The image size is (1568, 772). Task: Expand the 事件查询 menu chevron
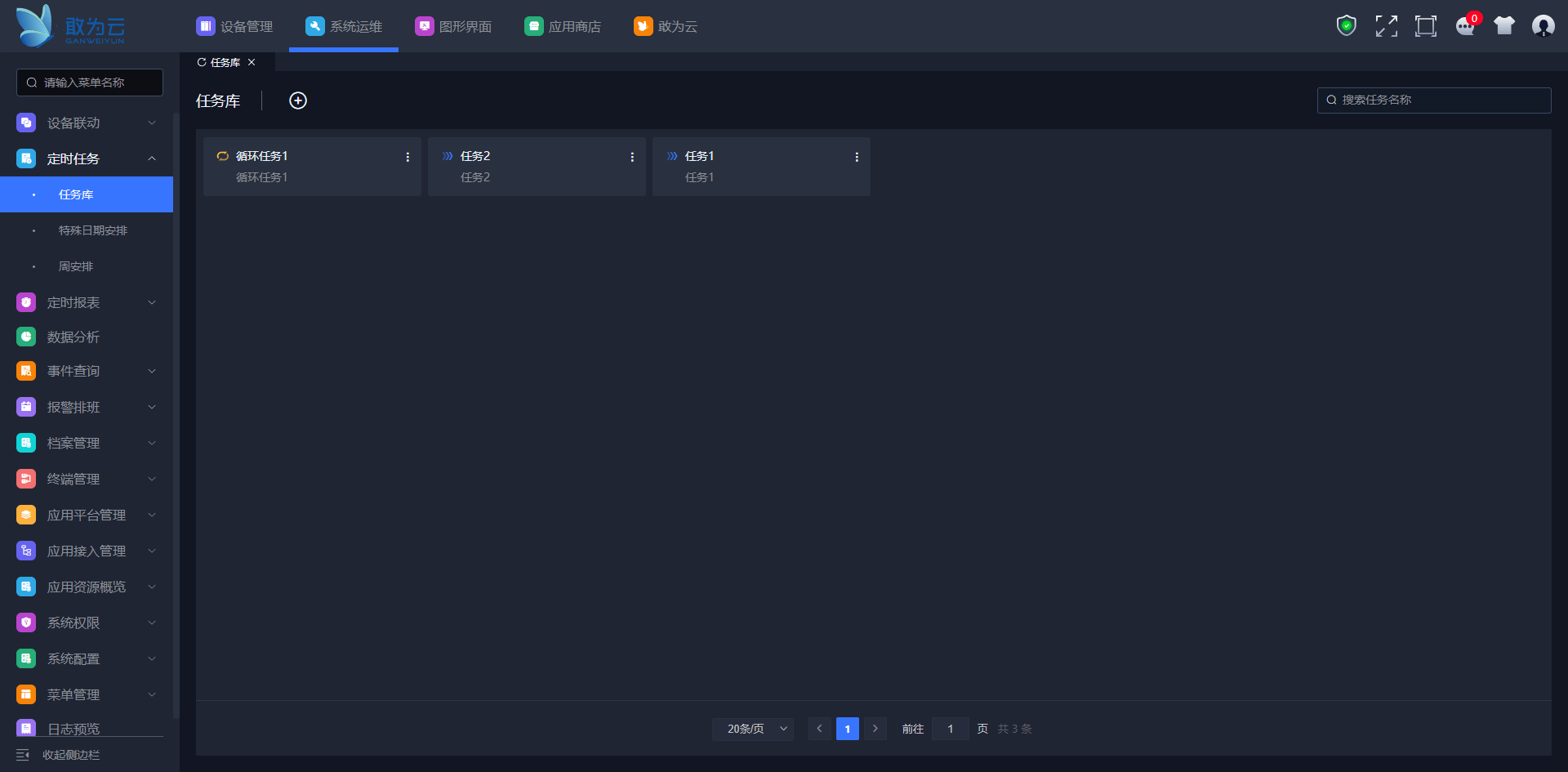pos(152,371)
